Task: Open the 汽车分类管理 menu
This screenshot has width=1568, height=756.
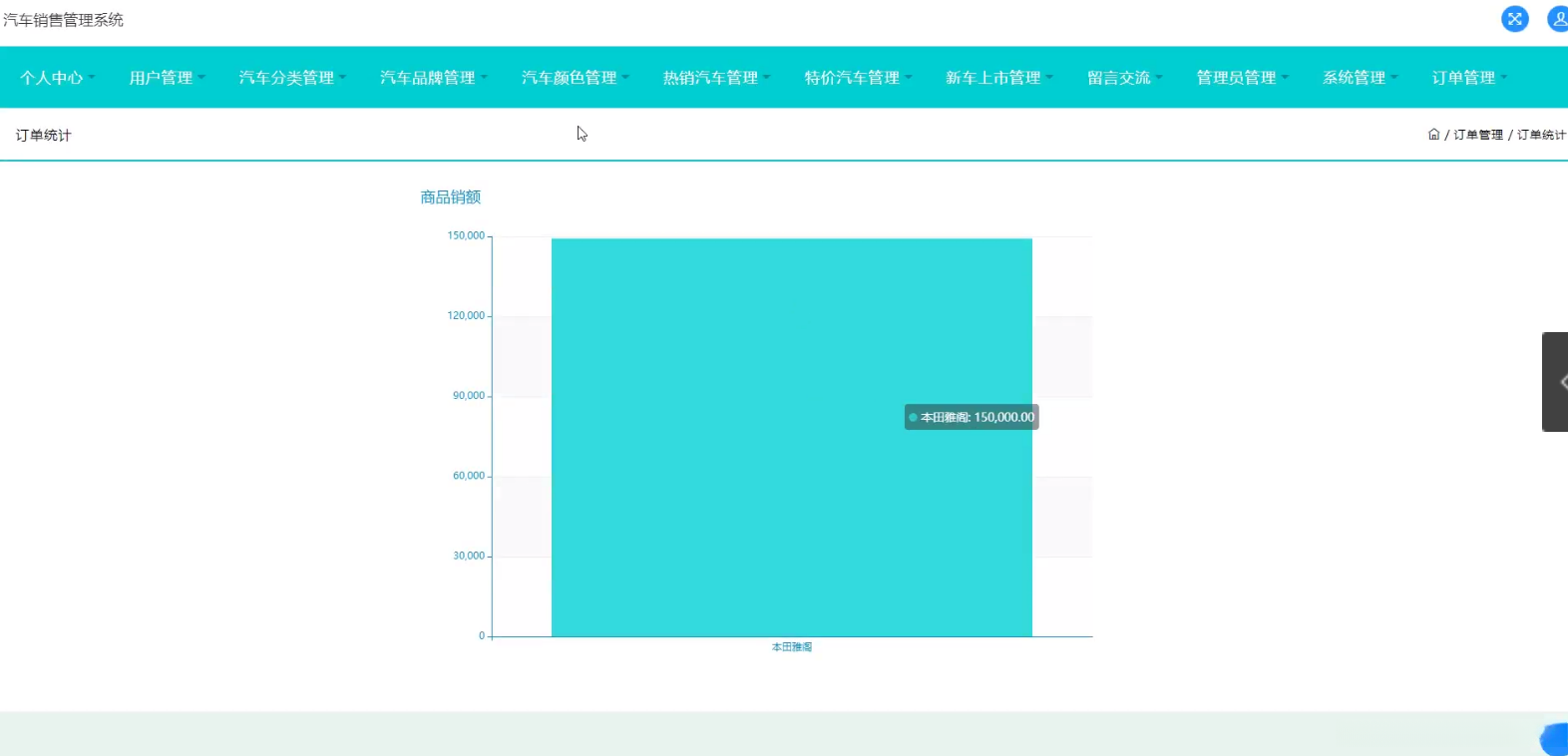Action: 292,78
